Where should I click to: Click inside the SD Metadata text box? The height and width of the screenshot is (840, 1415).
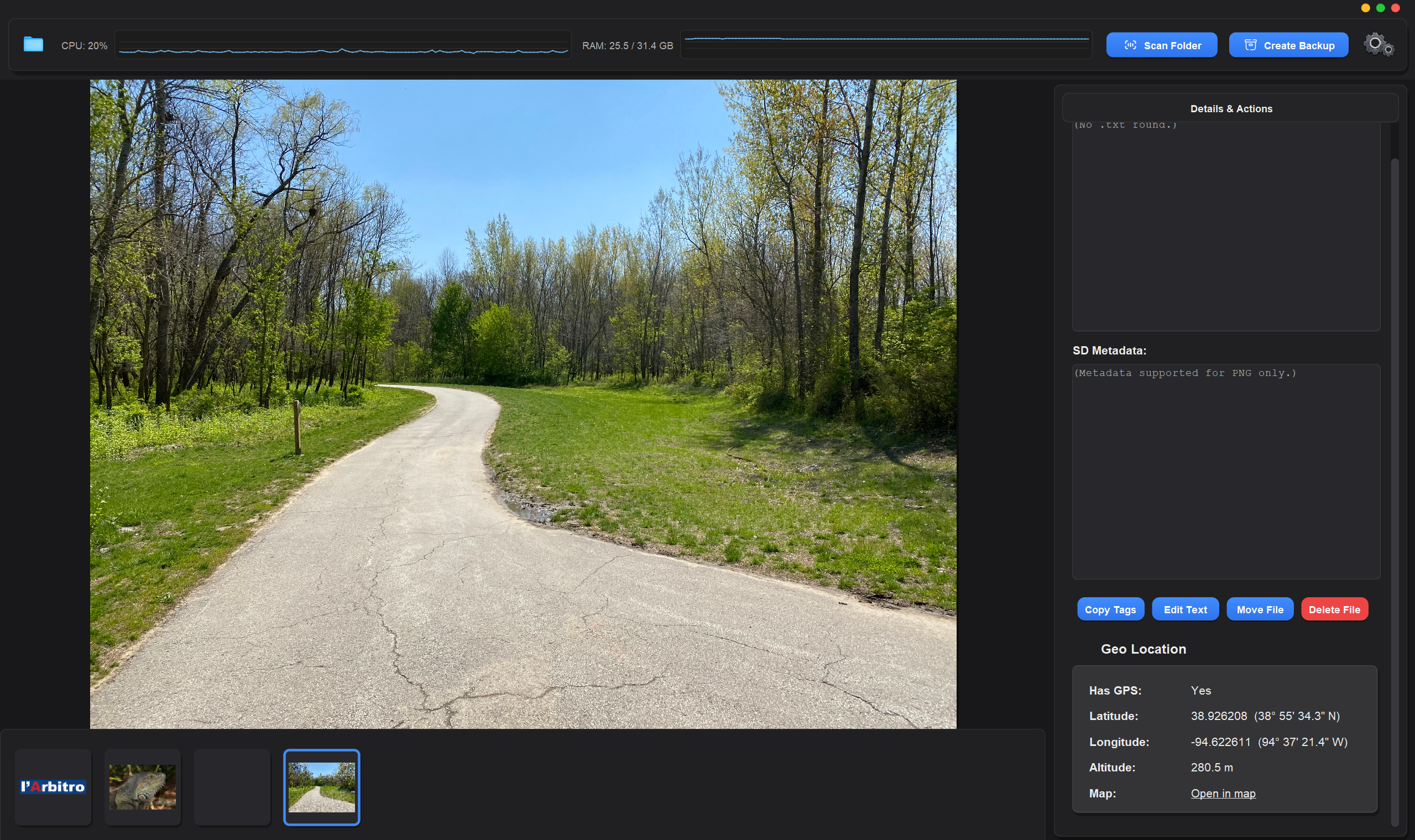click(x=1226, y=472)
